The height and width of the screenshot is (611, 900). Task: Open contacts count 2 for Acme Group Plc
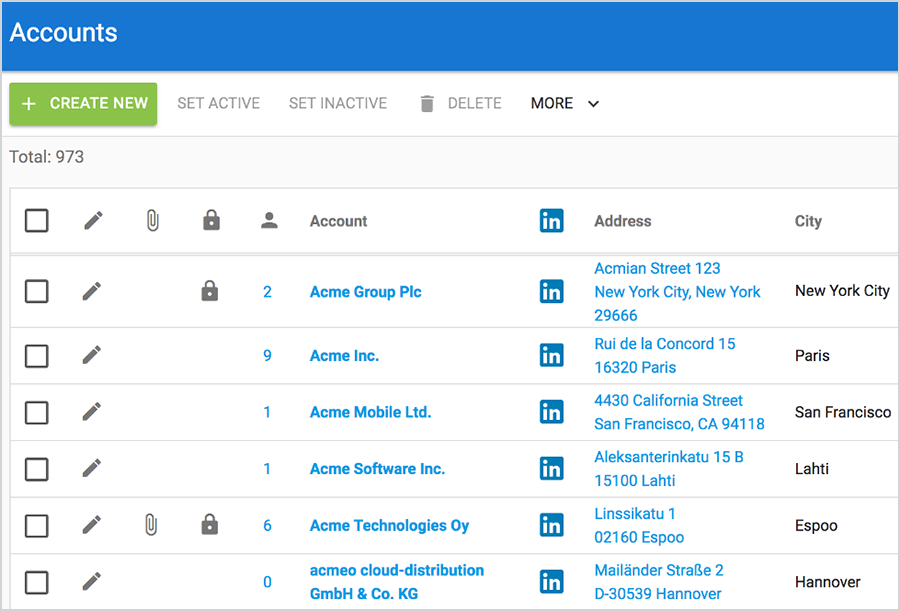[x=267, y=292]
